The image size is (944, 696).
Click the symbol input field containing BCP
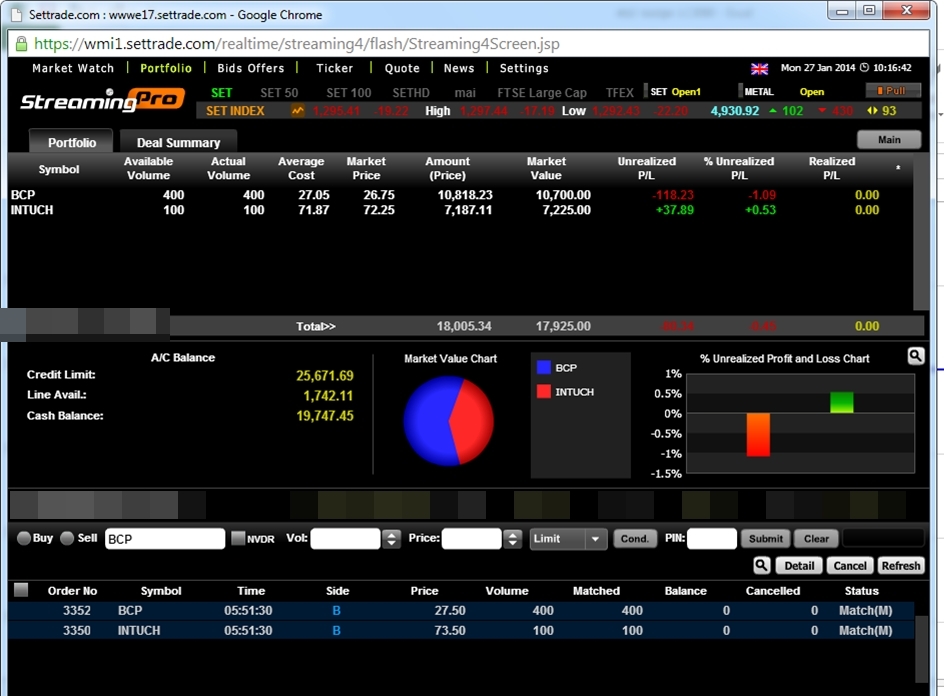coord(165,539)
